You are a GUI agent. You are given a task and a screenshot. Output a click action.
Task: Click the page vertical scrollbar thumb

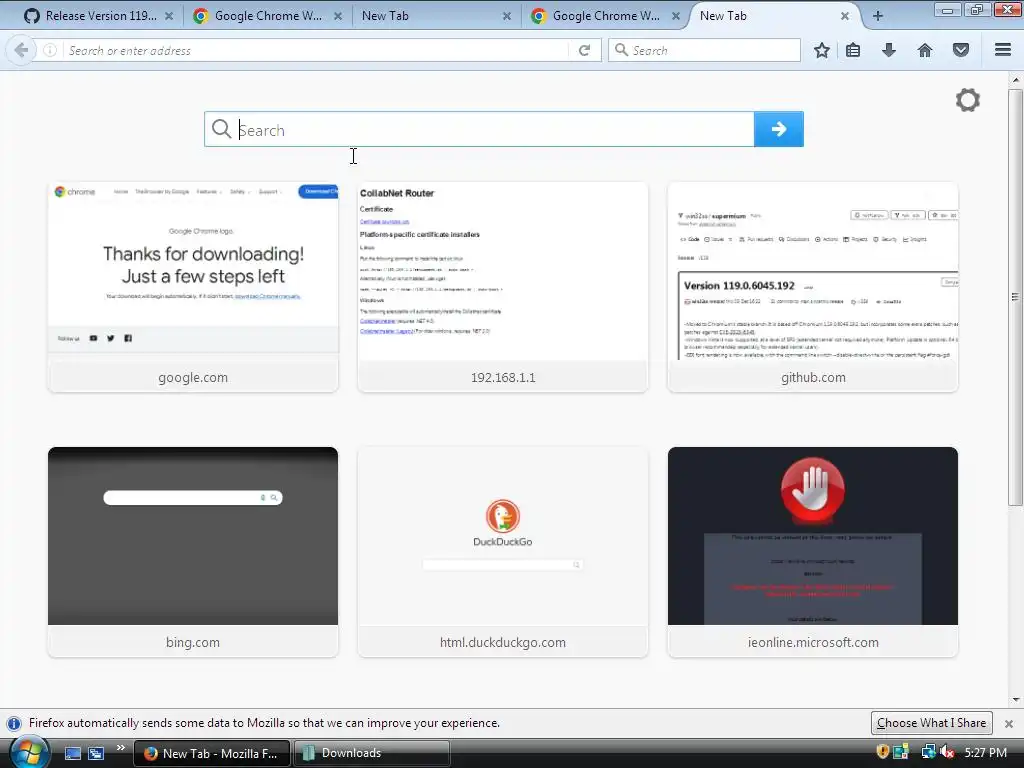[x=1015, y=297]
